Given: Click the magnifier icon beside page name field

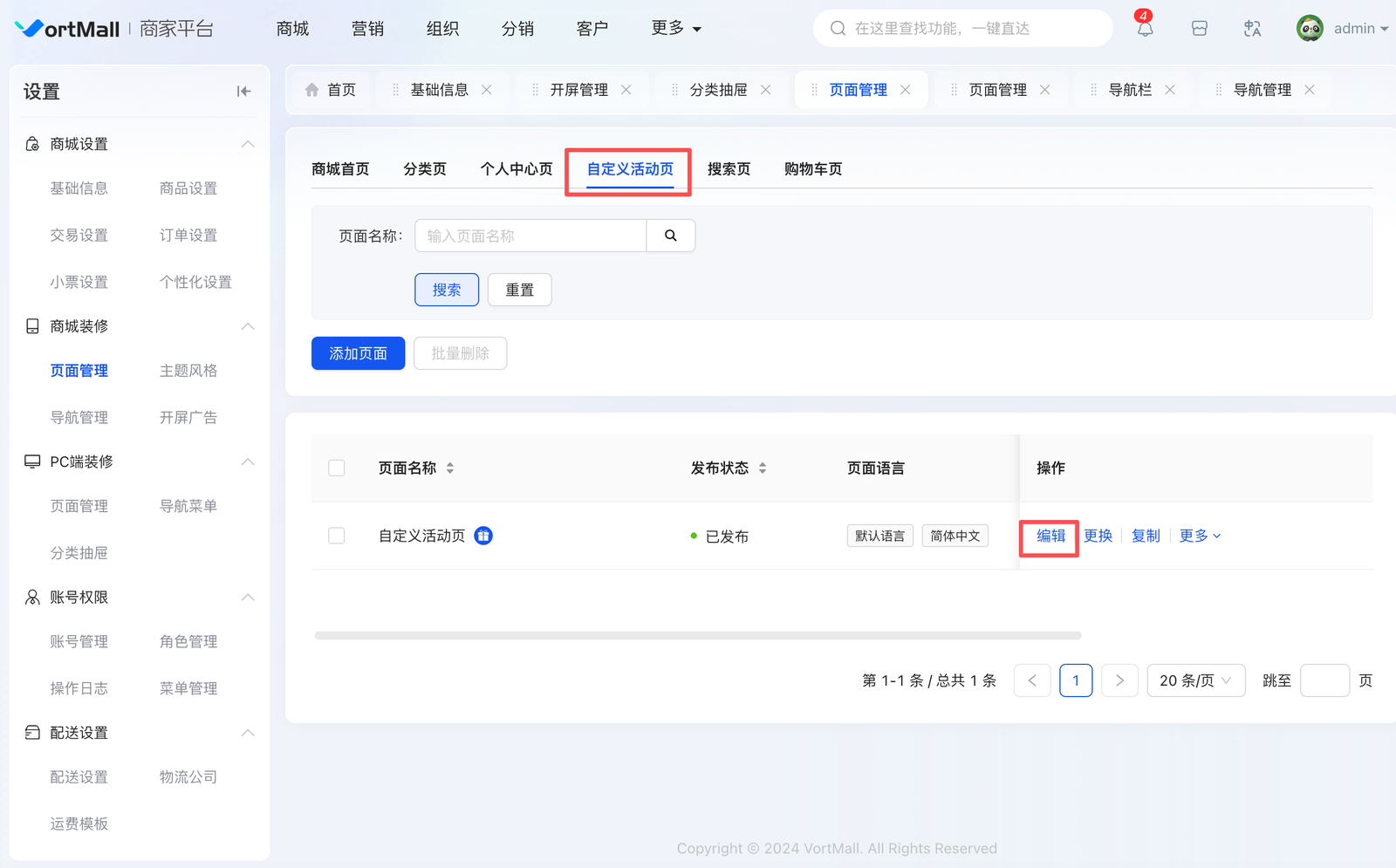Looking at the screenshot, I should click(670, 236).
